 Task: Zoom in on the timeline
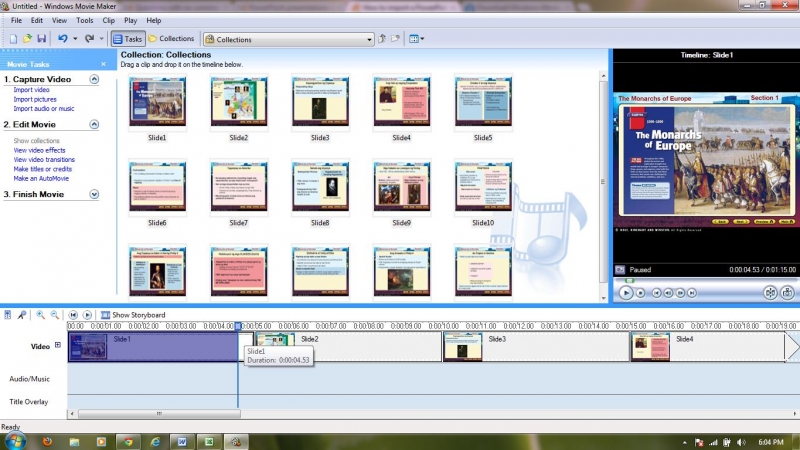click(40, 315)
